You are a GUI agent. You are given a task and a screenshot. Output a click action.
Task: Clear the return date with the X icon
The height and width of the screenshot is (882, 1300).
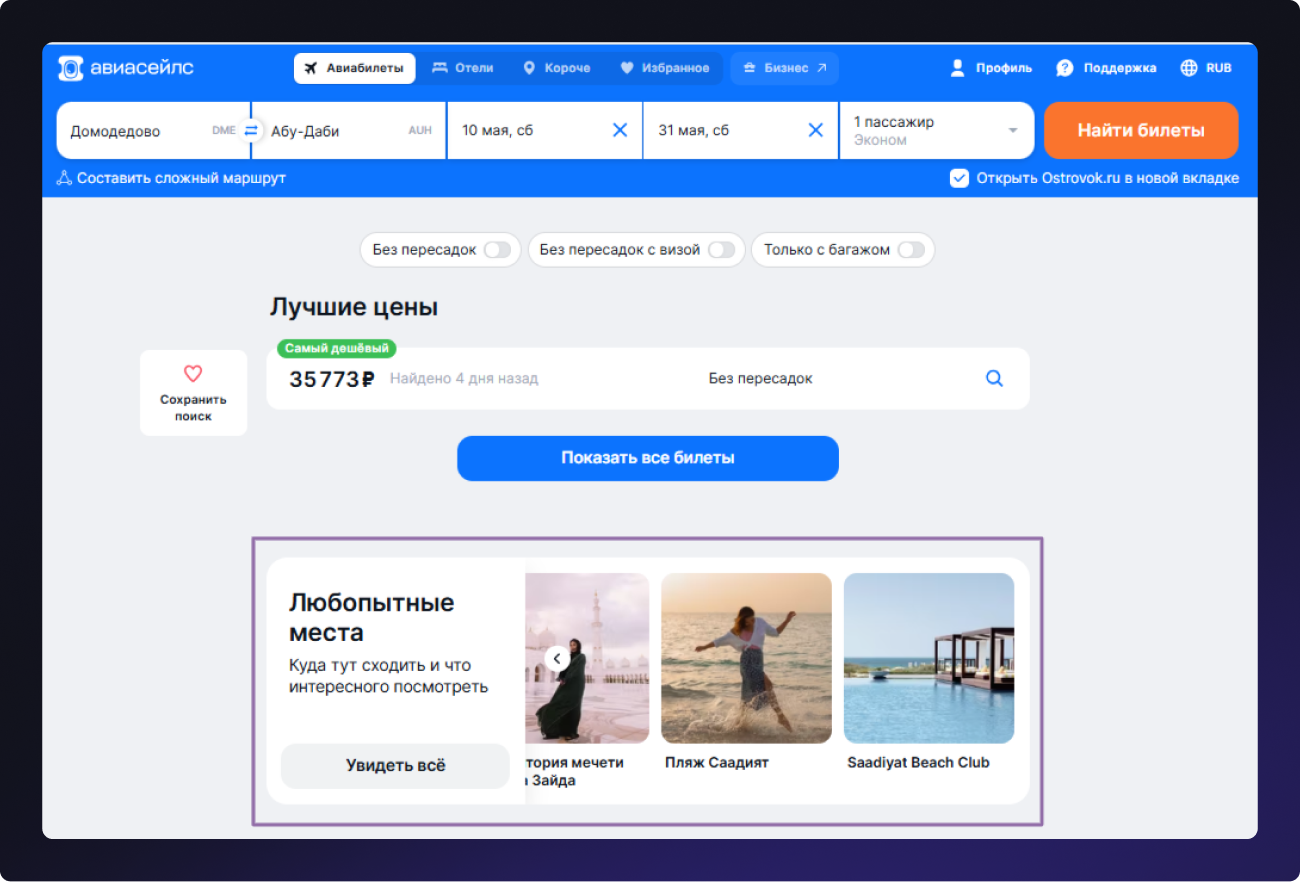point(815,130)
